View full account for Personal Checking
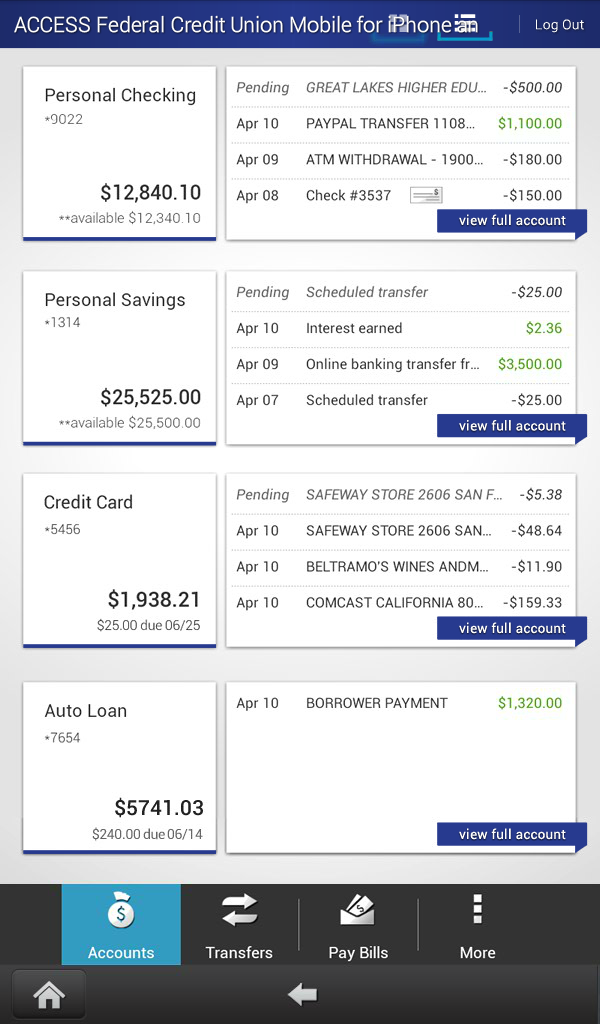 pyautogui.click(x=511, y=221)
